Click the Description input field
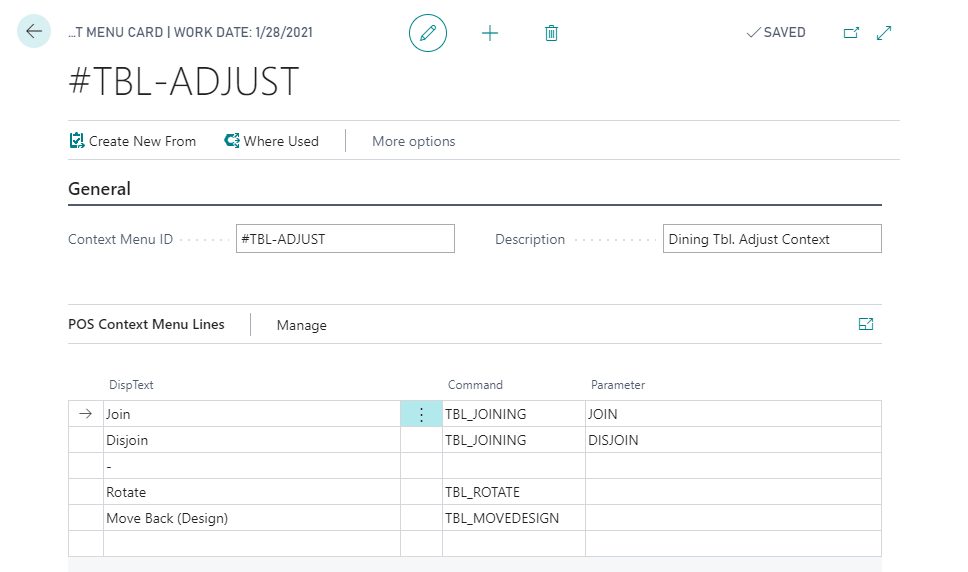 (x=771, y=239)
